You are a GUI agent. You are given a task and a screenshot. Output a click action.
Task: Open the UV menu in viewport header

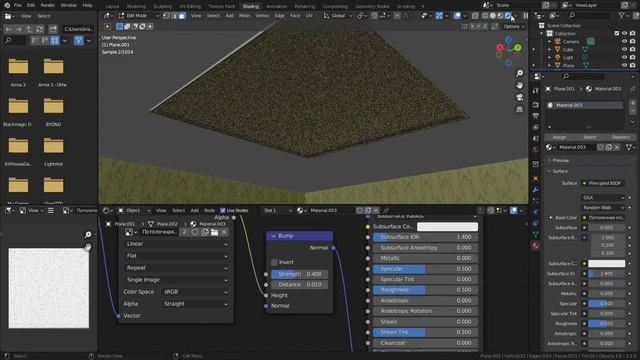pos(309,16)
